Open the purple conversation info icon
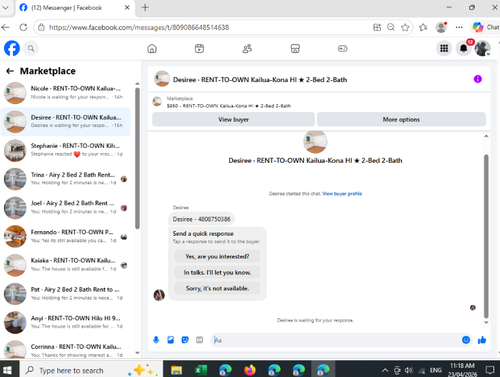 point(478,79)
